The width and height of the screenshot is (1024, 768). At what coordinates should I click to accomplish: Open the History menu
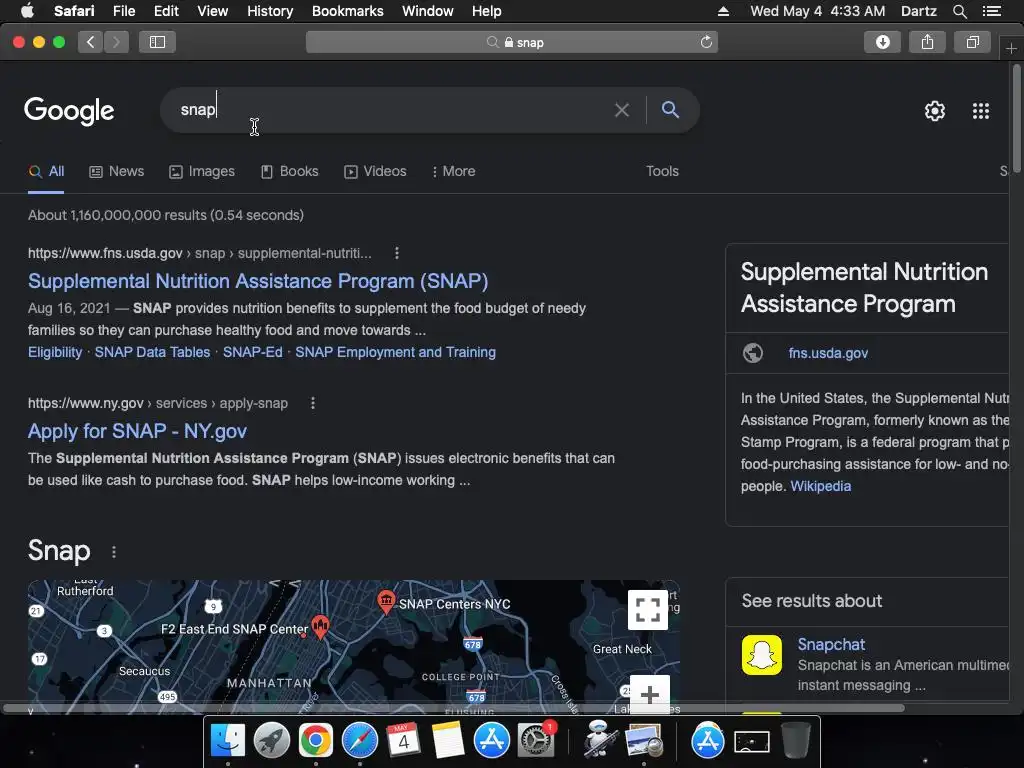point(270,11)
